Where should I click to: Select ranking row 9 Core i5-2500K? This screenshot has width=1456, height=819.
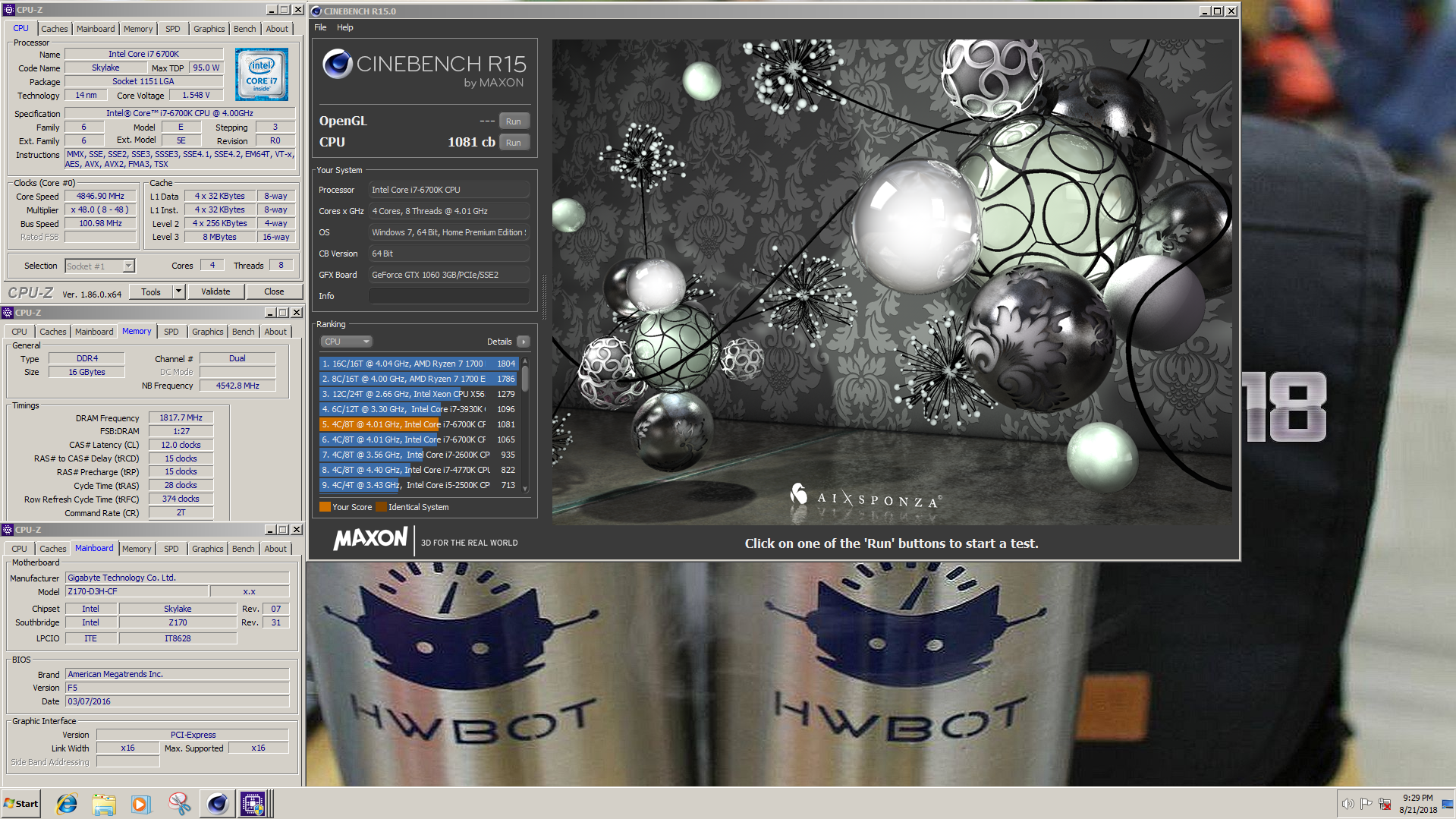pos(418,485)
